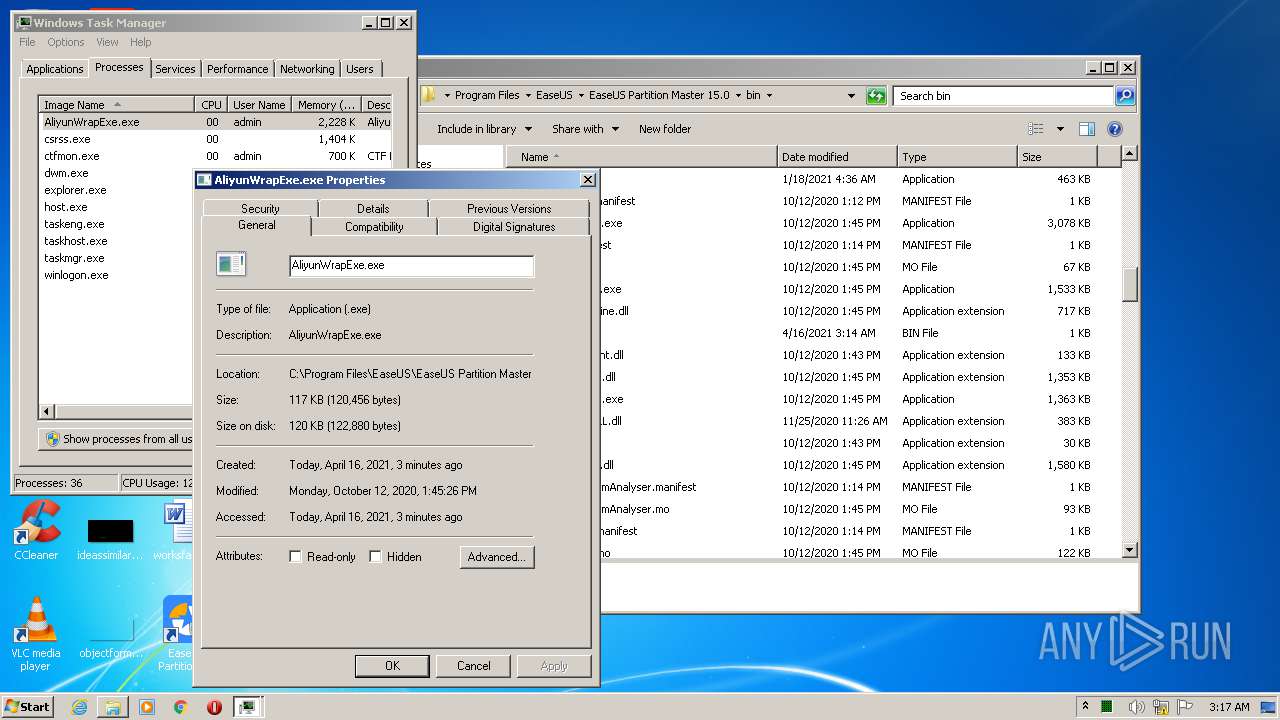This screenshot has width=1280, height=720.
Task: Tick the Read-only attribute checkbox
Action: [296, 557]
